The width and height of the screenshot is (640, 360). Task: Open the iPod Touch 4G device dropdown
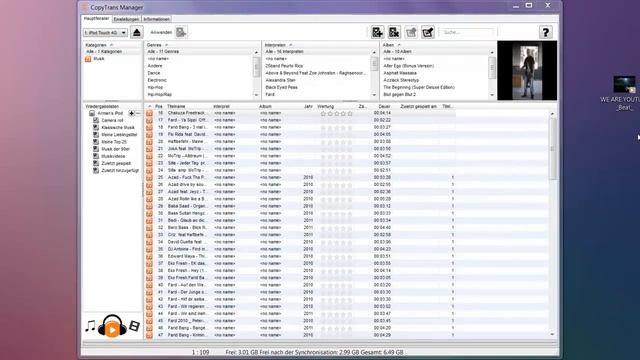(x=105, y=33)
